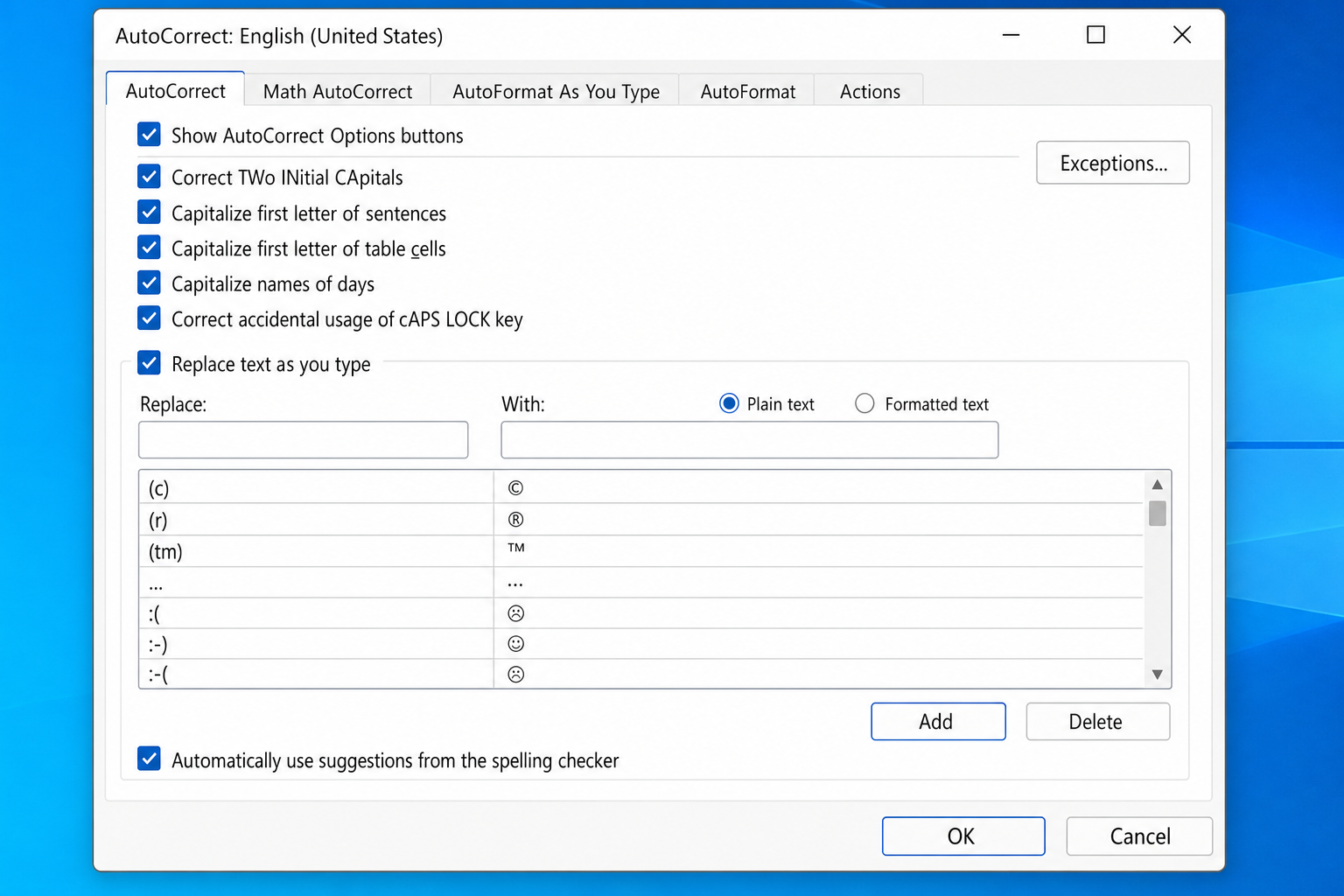The image size is (1344, 896).
Task: Focus the With input field
Action: pos(750,439)
